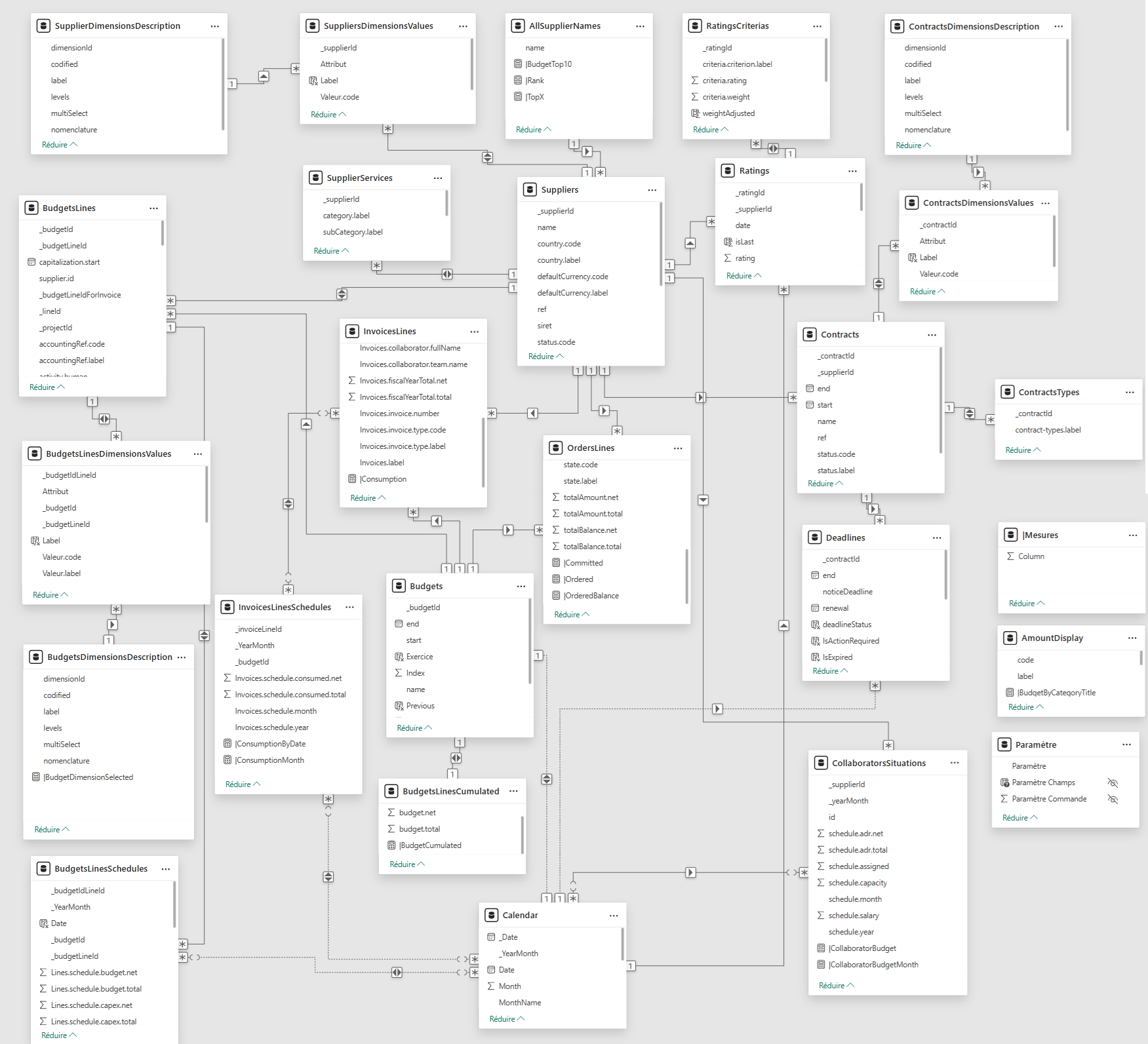The height and width of the screenshot is (1044, 1148).
Task: Open the ellipsis menu on AllSupplierNames
Action: (x=640, y=26)
